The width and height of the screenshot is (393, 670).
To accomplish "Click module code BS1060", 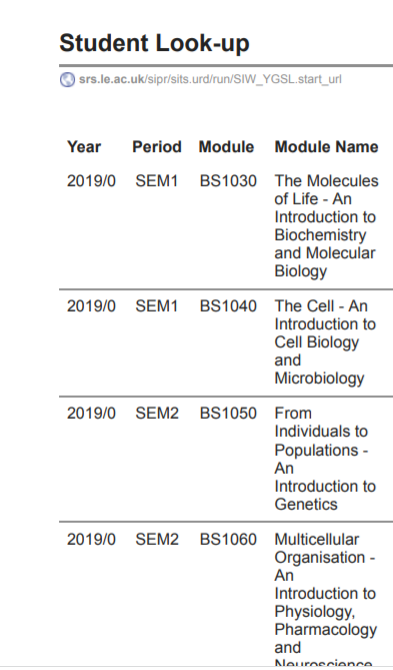I will point(228,539).
